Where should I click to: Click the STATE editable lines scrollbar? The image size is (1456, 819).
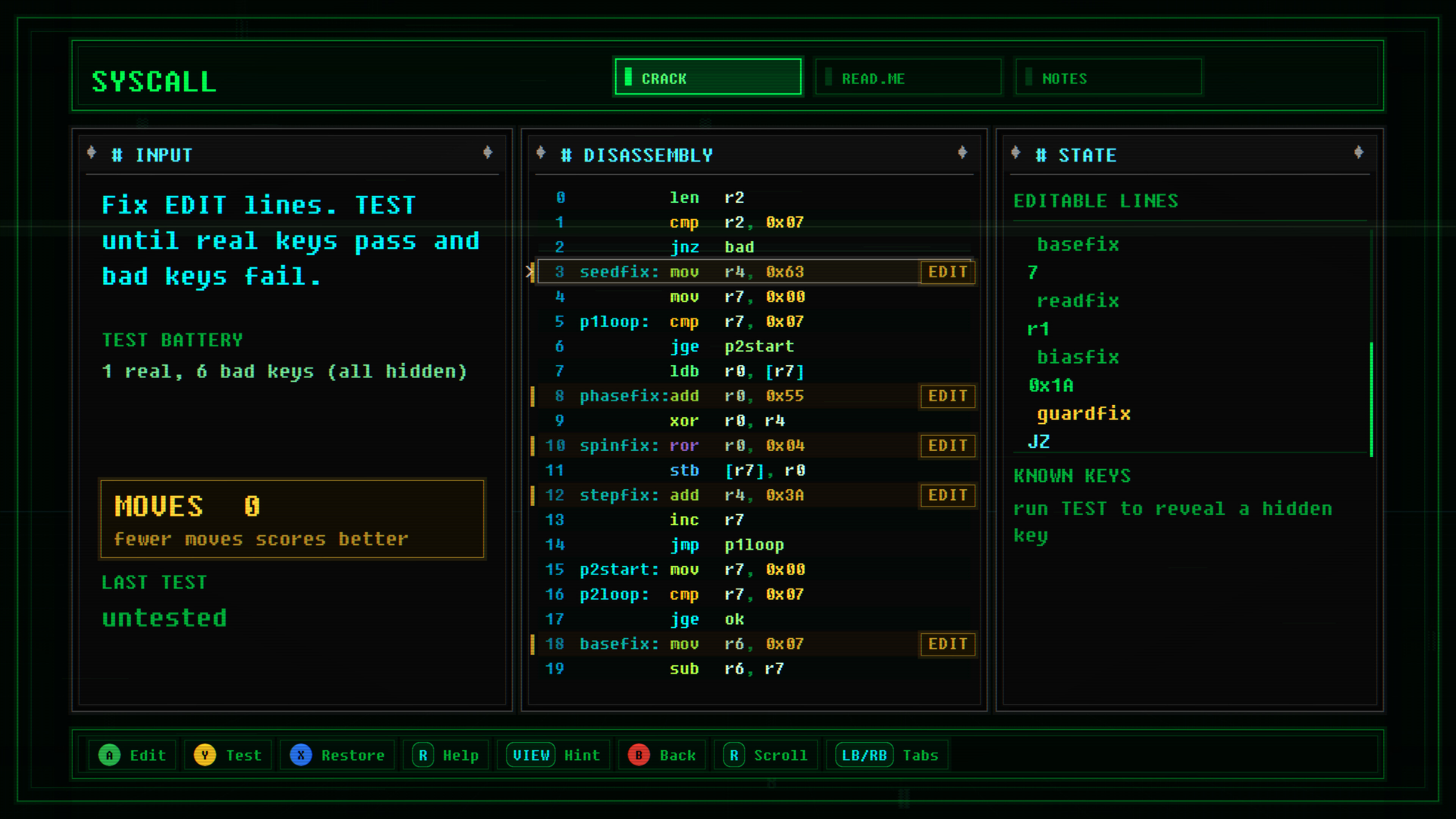pos(1372,399)
